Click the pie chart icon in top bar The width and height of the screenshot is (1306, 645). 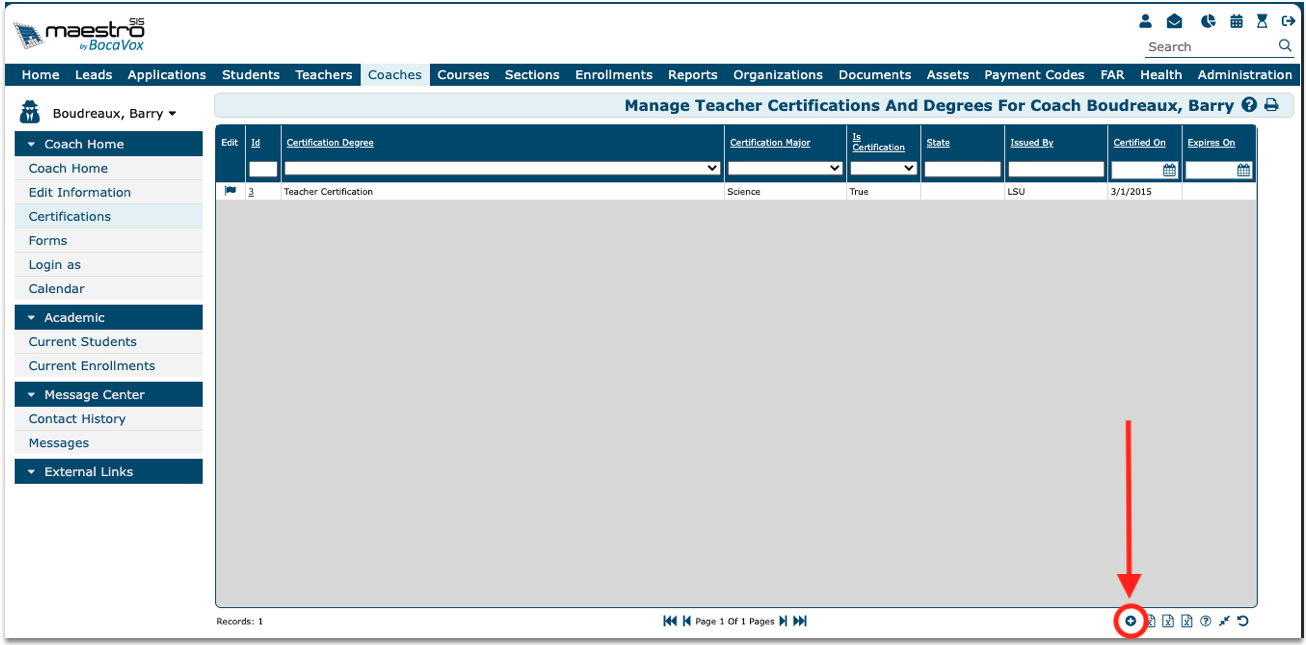click(1208, 21)
